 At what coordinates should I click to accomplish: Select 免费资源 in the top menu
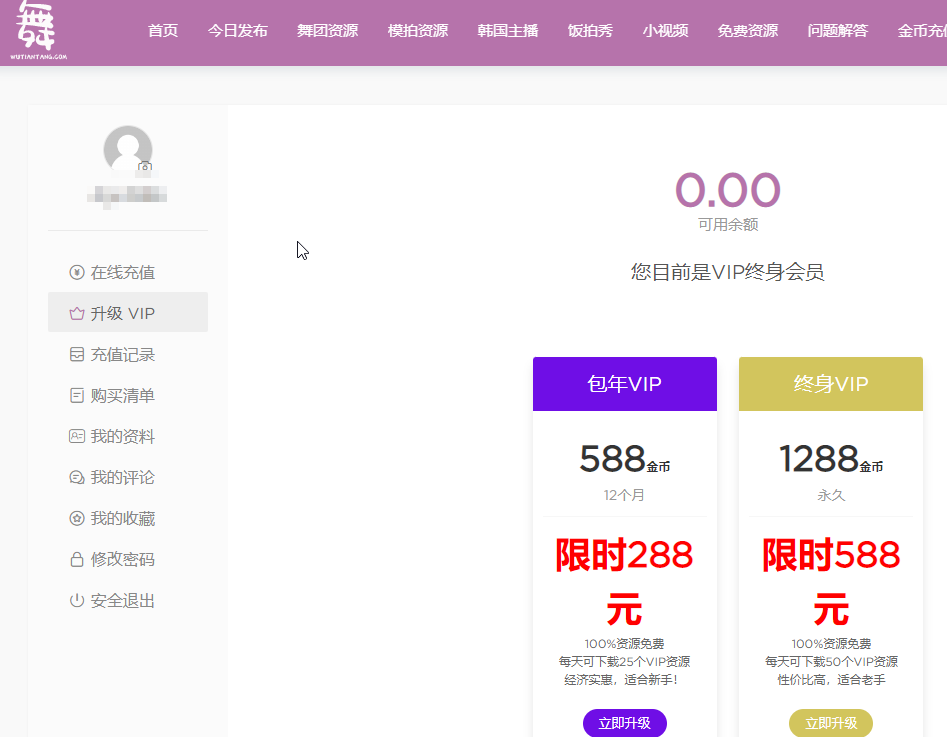[x=748, y=31]
